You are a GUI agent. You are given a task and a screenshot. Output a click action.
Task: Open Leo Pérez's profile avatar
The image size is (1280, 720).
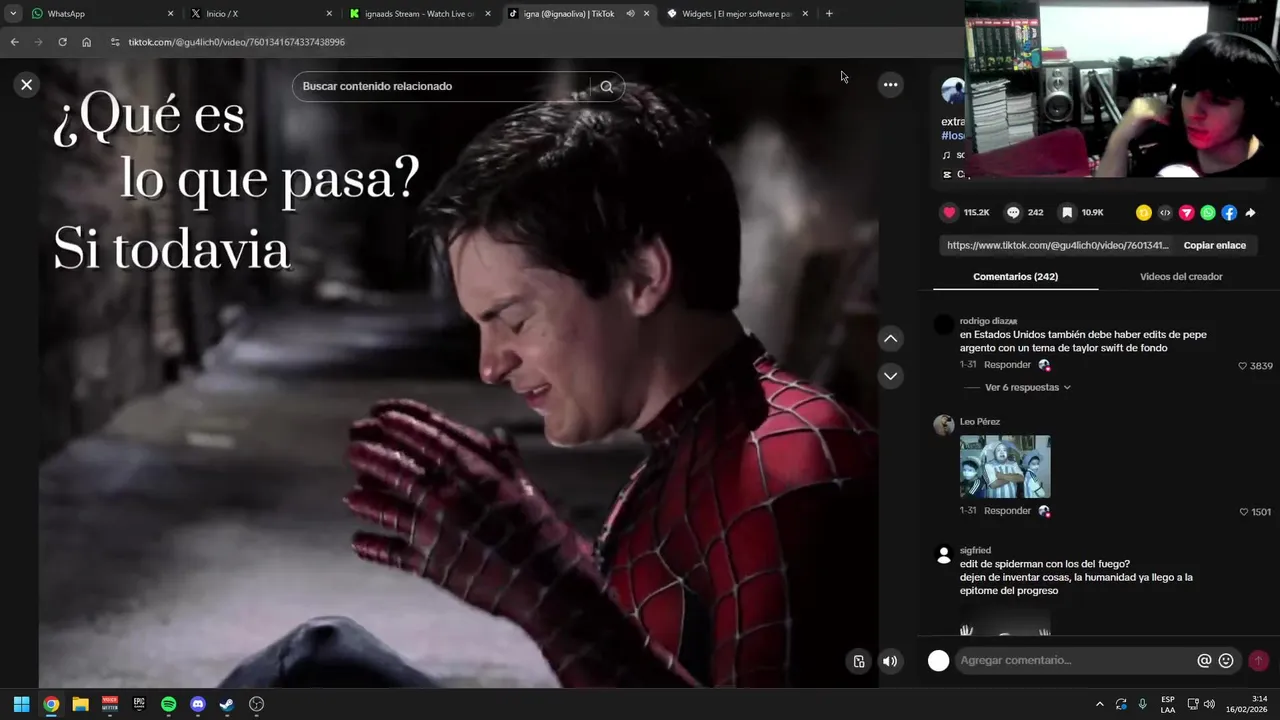[x=943, y=424]
